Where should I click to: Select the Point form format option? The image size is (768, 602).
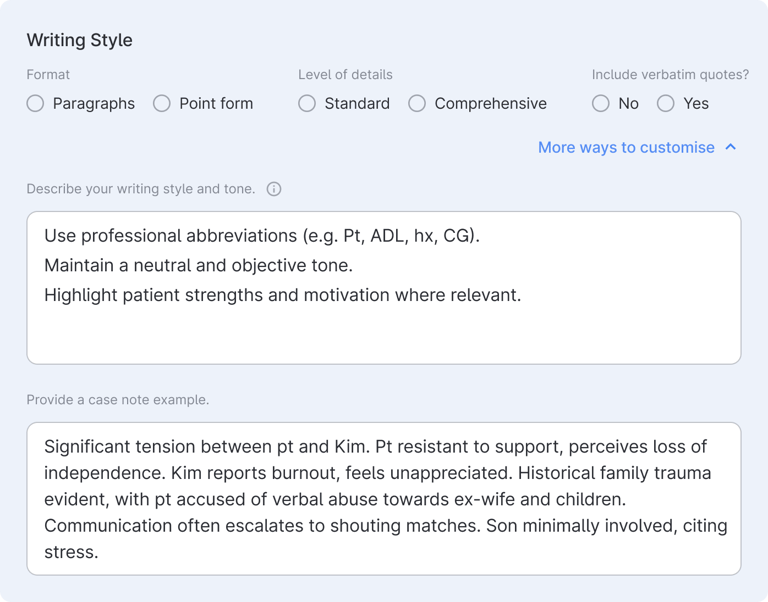pos(162,103)
